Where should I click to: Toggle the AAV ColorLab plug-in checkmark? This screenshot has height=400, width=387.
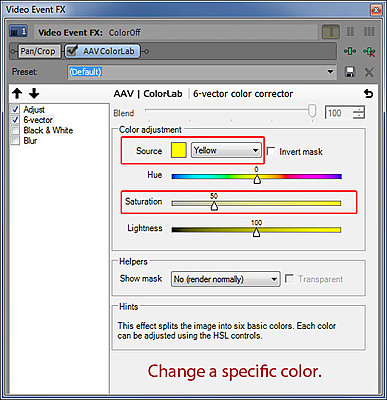pyautogui.click(x=72, y=51)
